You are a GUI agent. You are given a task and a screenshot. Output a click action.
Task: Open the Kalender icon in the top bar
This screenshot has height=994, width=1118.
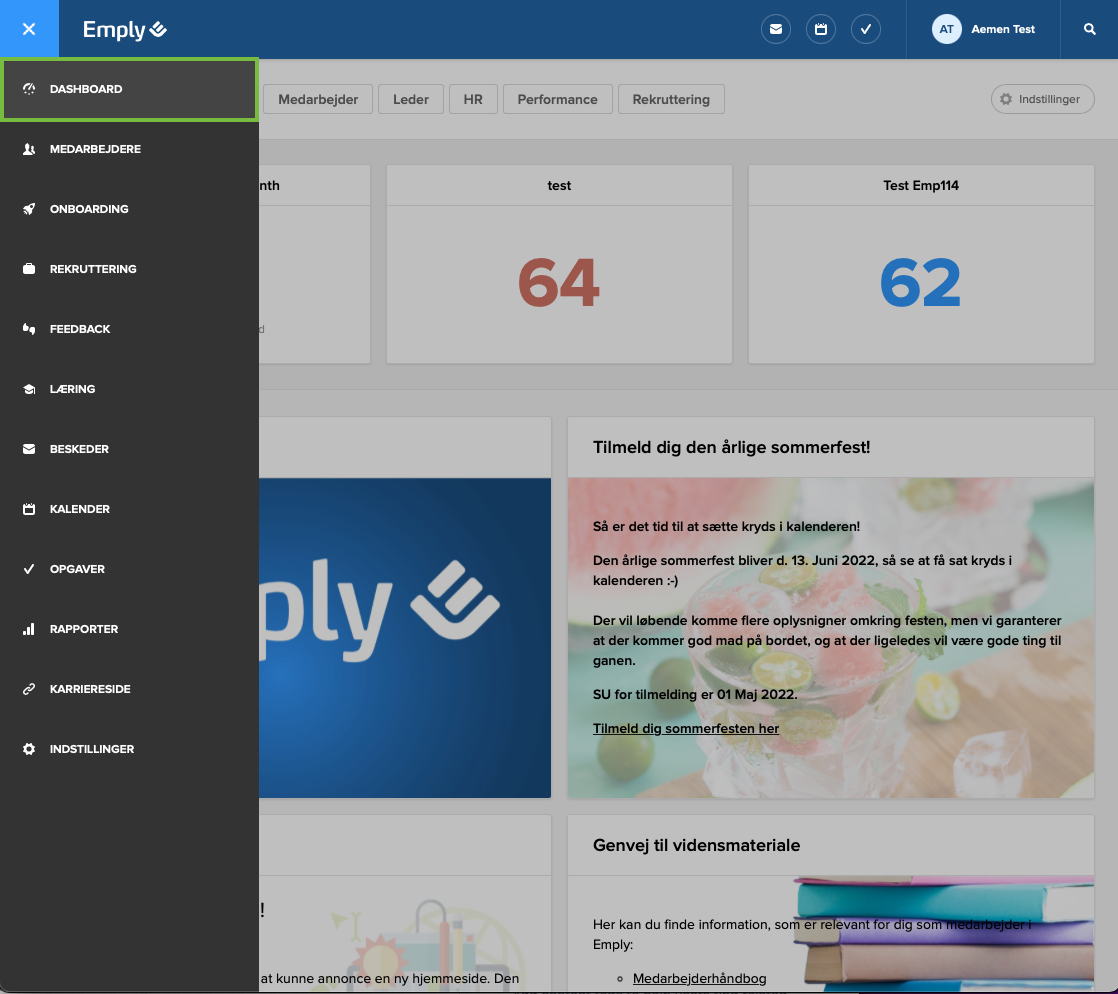pos(821,29)
